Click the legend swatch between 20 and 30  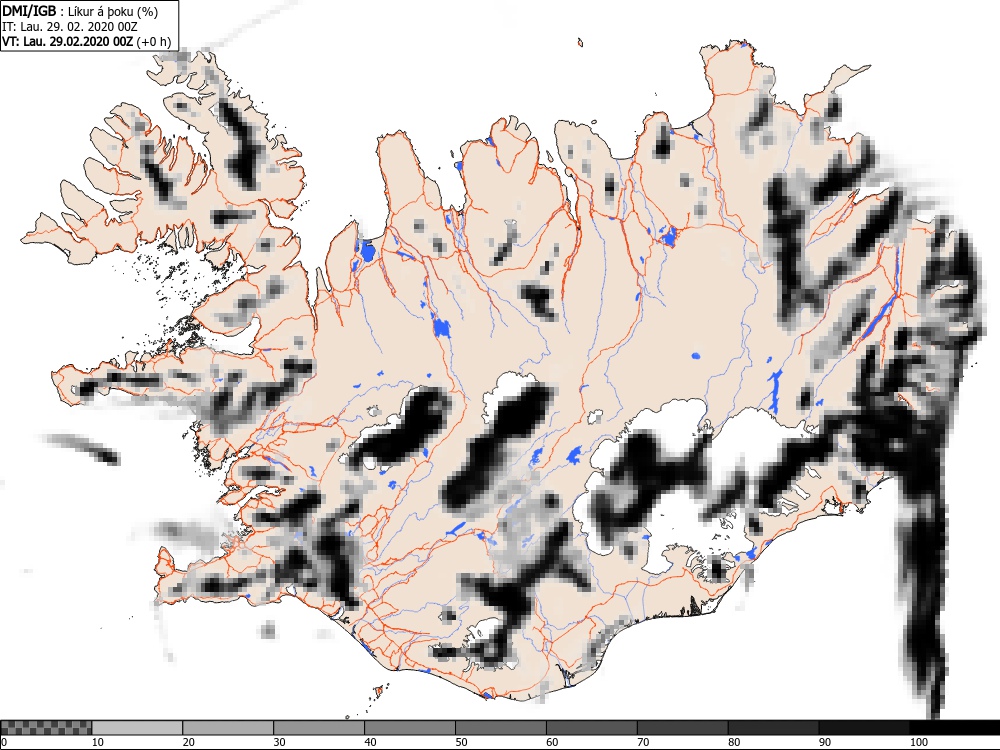tap(228, 727)
